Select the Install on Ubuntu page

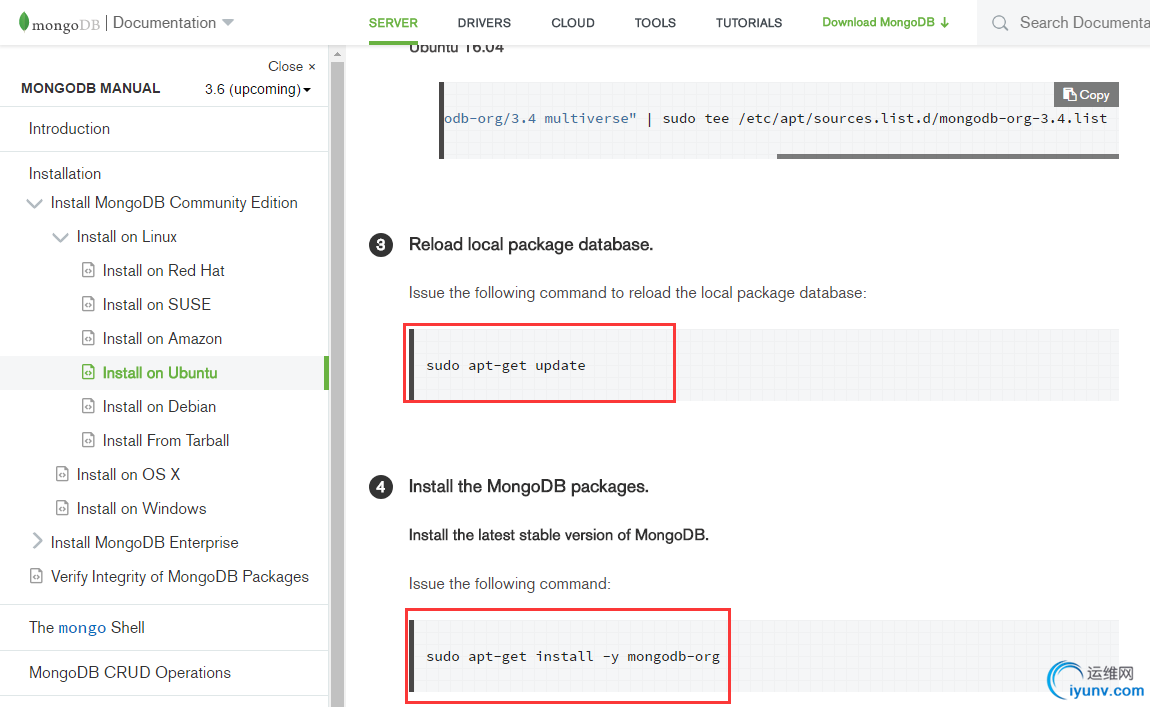tap(160, 373)
